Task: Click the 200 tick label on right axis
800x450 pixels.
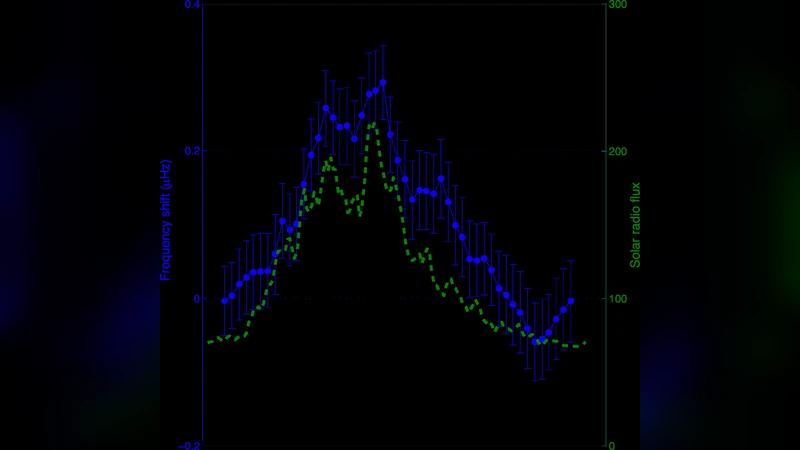Action: coord(617,152)
